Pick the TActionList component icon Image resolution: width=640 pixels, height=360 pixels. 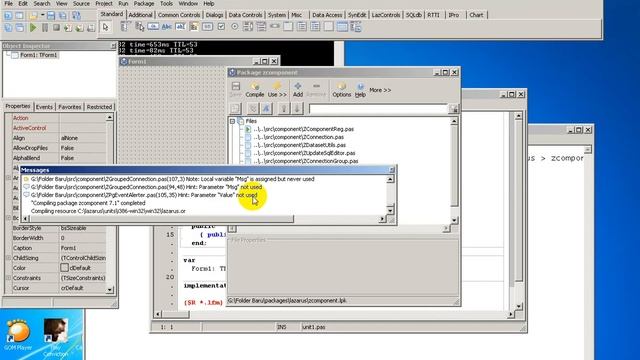click(356, 27)
